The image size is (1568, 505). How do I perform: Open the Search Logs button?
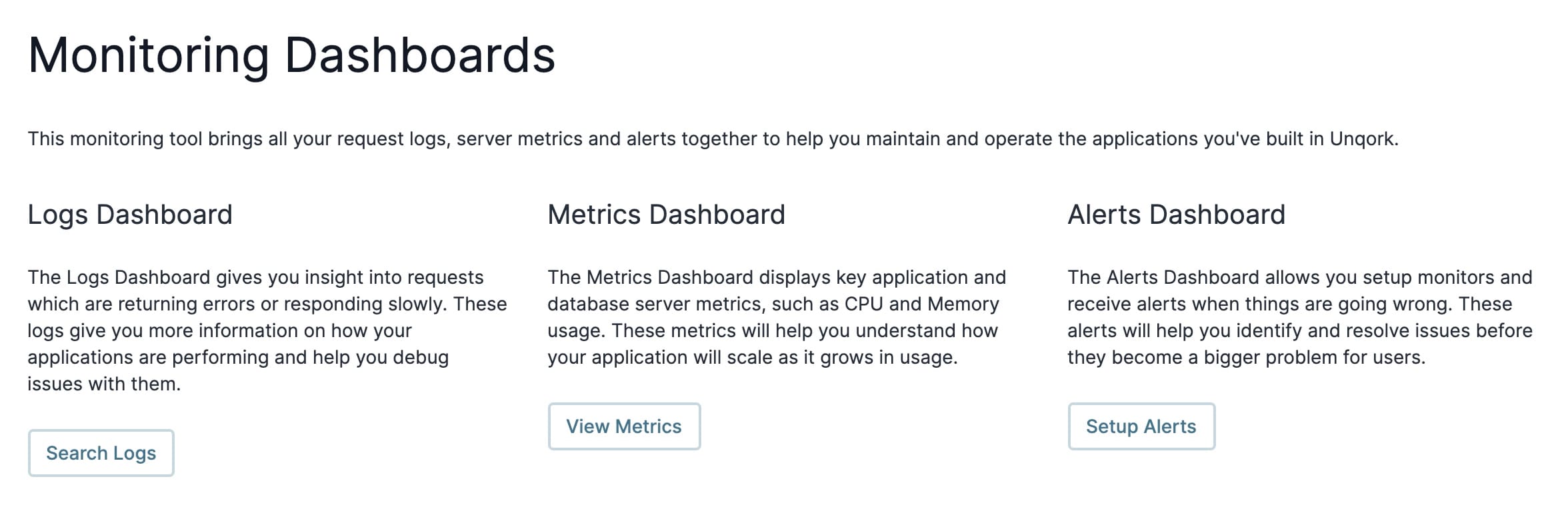pos(101,453)
